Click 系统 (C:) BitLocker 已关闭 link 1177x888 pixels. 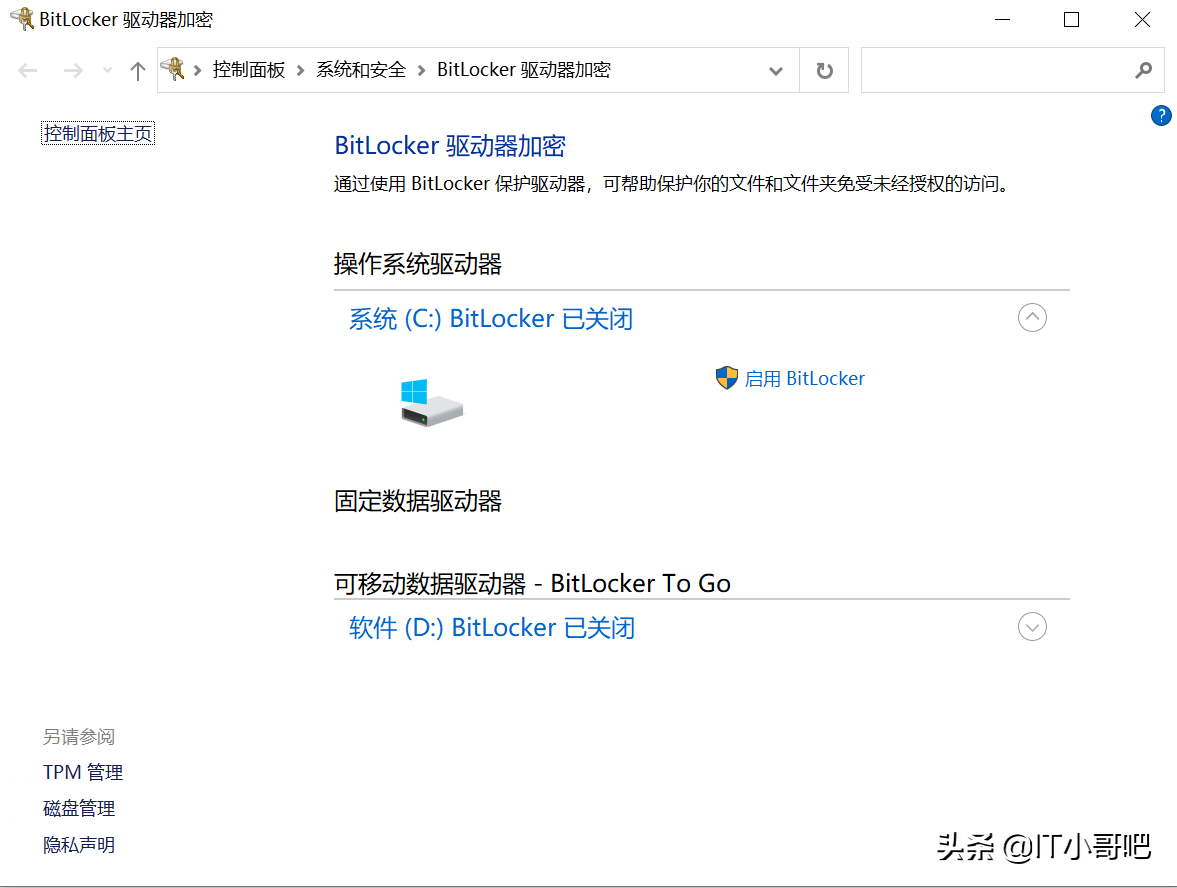click(x=491, y=319)
